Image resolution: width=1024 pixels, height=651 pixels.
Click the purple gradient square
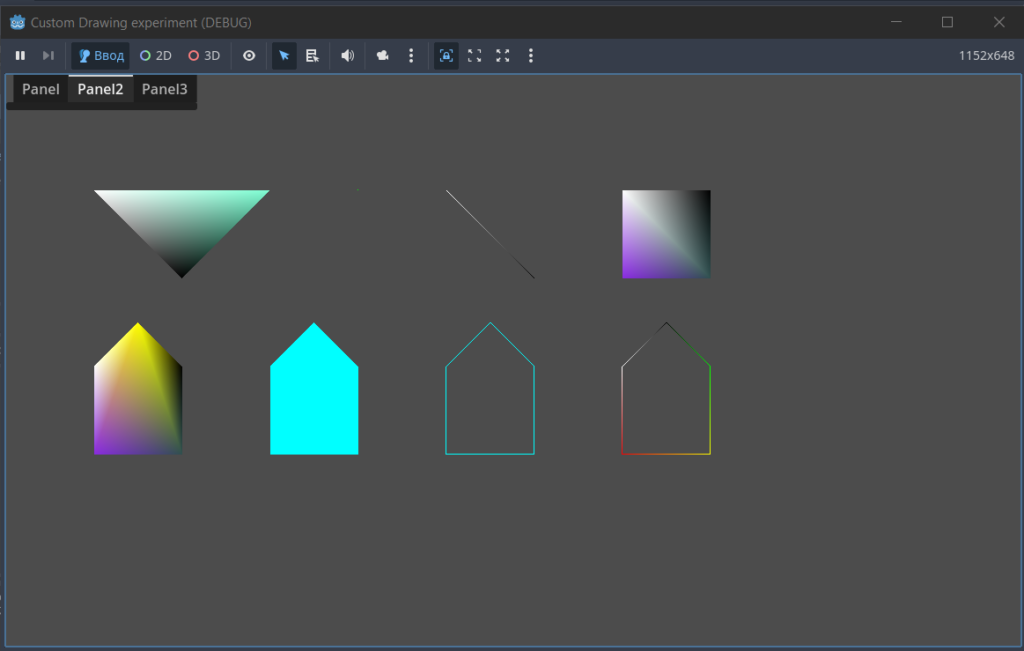(x=666, y=234)
